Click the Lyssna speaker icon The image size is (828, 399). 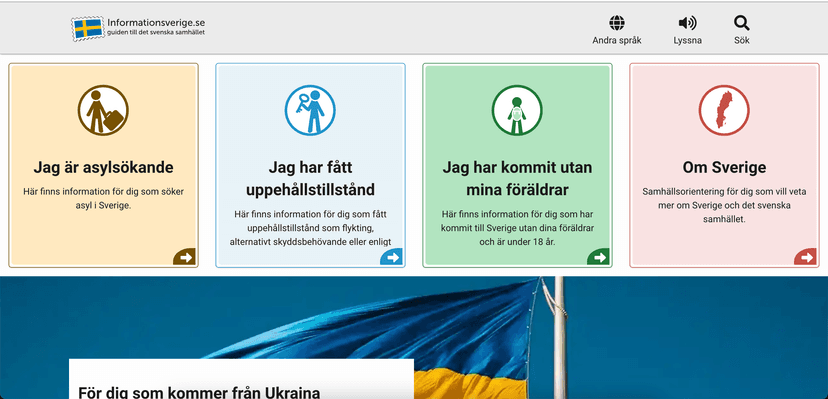tap(687, 23)
